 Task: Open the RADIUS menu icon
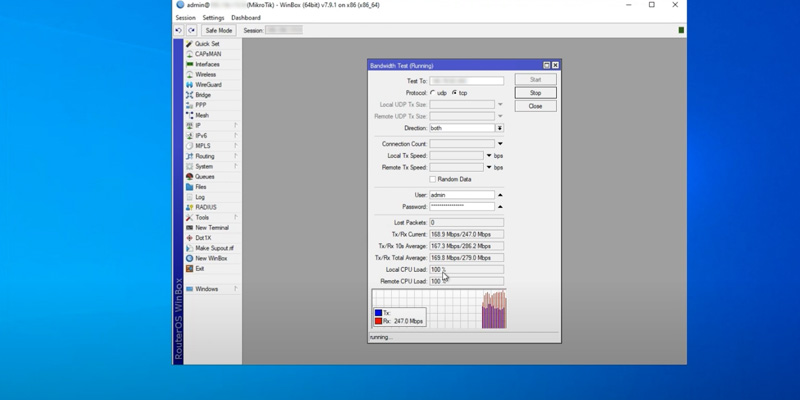tap(189, 207)
